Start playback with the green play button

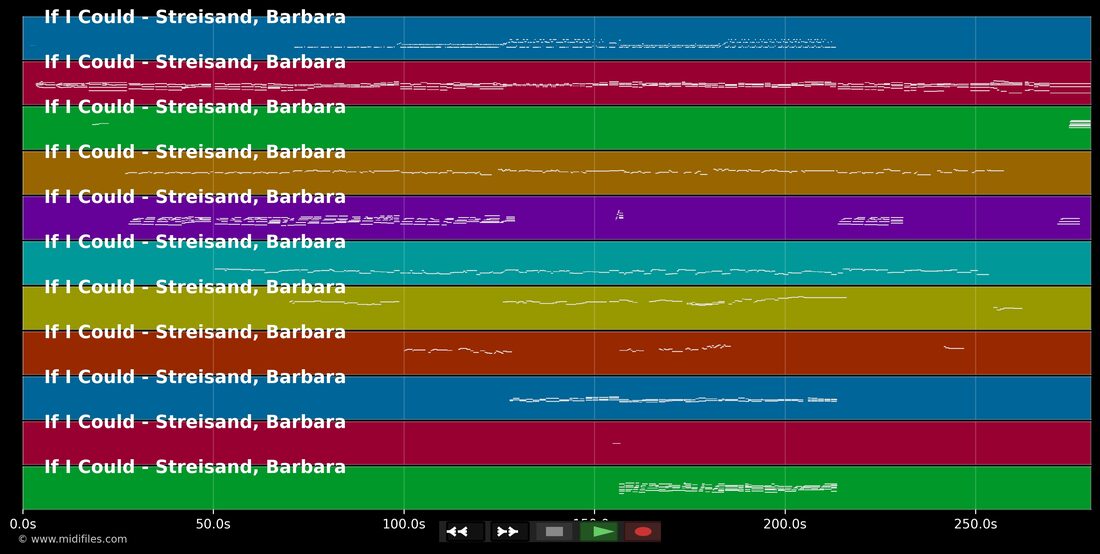(x=598, y=532)
